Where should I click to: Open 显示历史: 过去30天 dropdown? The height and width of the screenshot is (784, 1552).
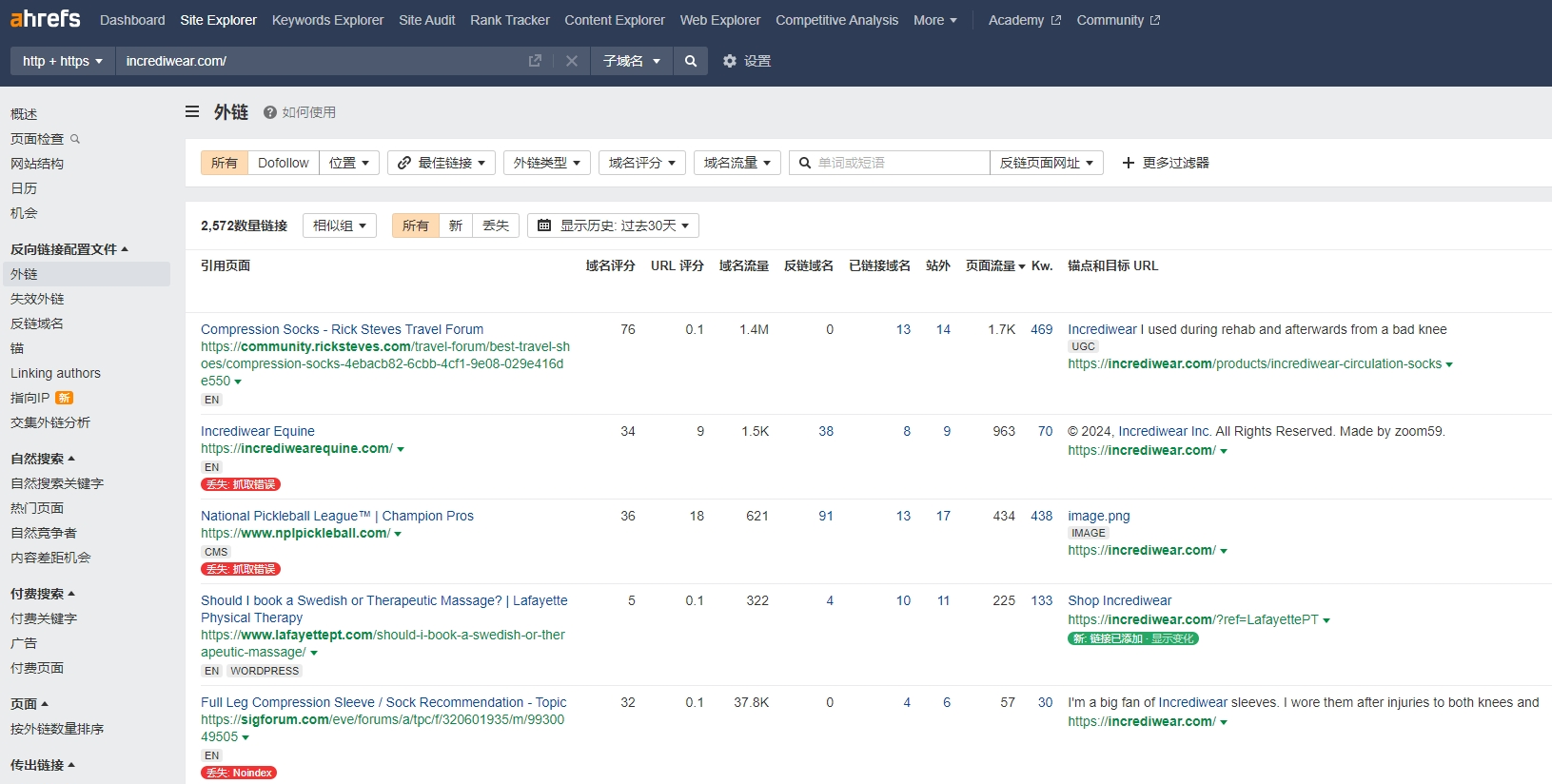614,225
